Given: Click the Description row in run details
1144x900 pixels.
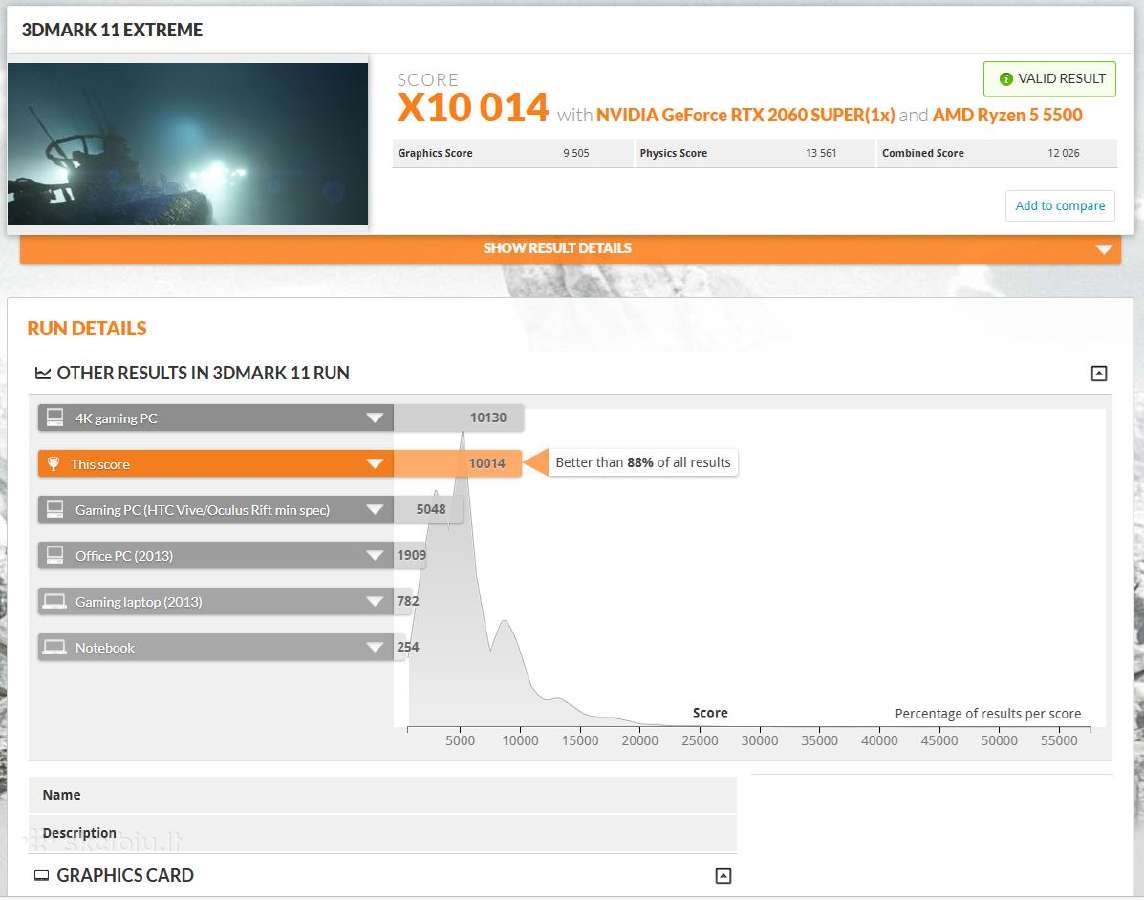Looking at the screenshot, I should (383, 833).
